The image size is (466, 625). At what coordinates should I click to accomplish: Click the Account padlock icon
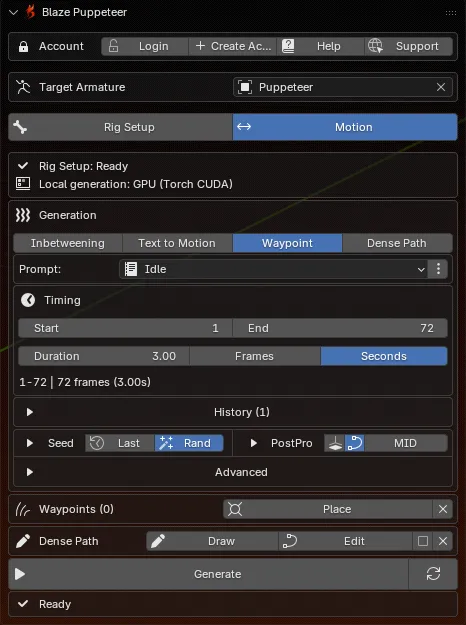coord(24,47)
